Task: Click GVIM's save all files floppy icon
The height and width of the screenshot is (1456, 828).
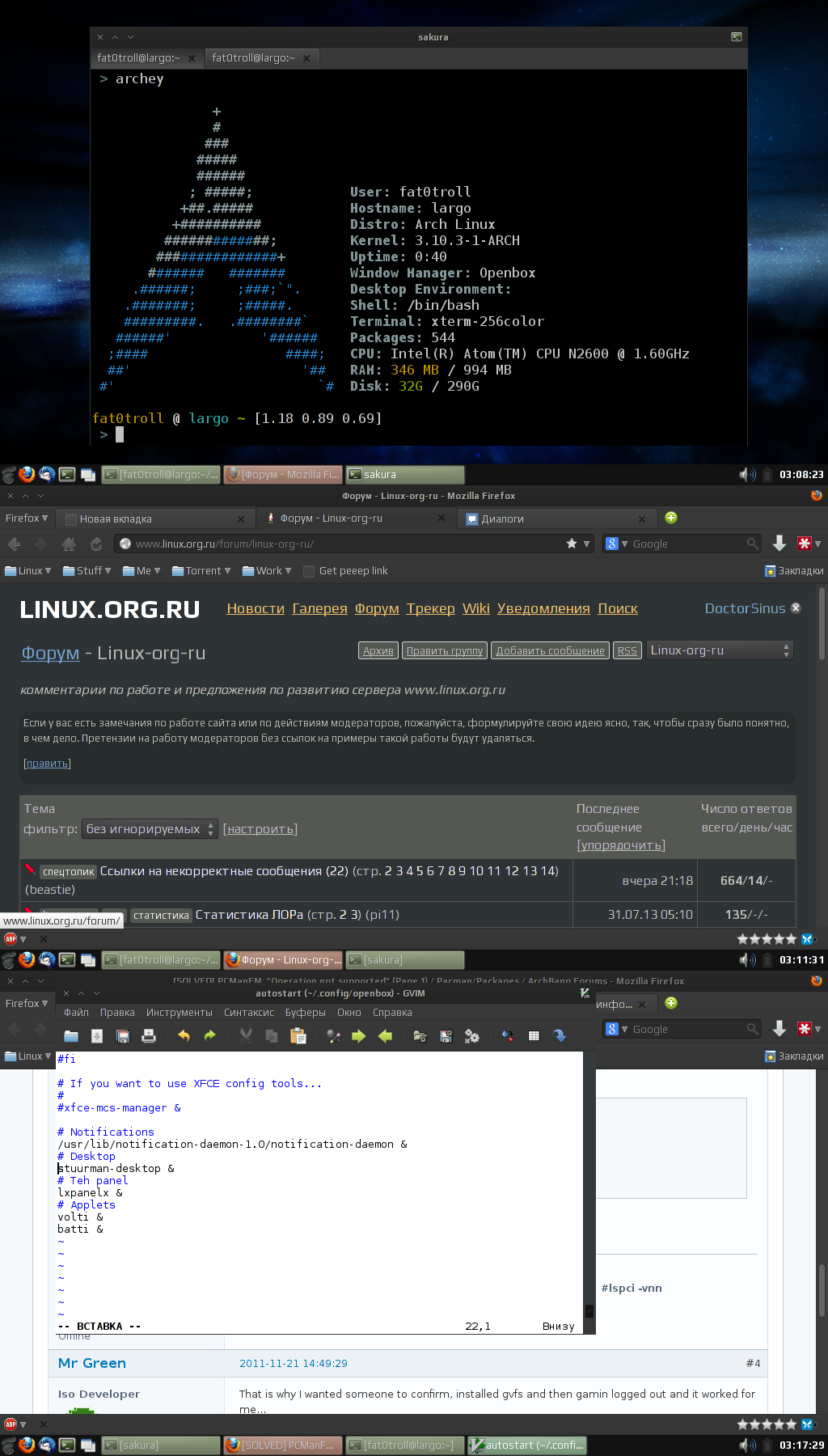Action: click(123, 1035)
